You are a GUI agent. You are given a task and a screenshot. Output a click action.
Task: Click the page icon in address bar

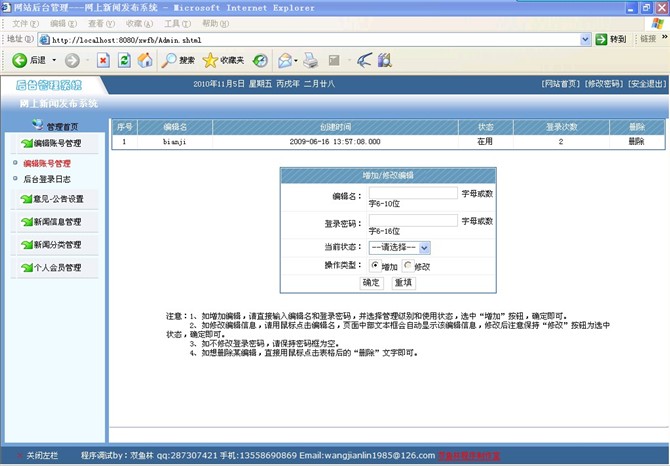tap(44, 40)
